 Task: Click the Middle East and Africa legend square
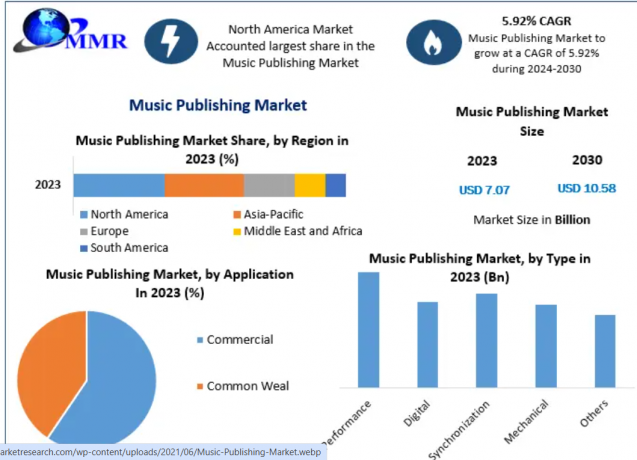[237, 231]
